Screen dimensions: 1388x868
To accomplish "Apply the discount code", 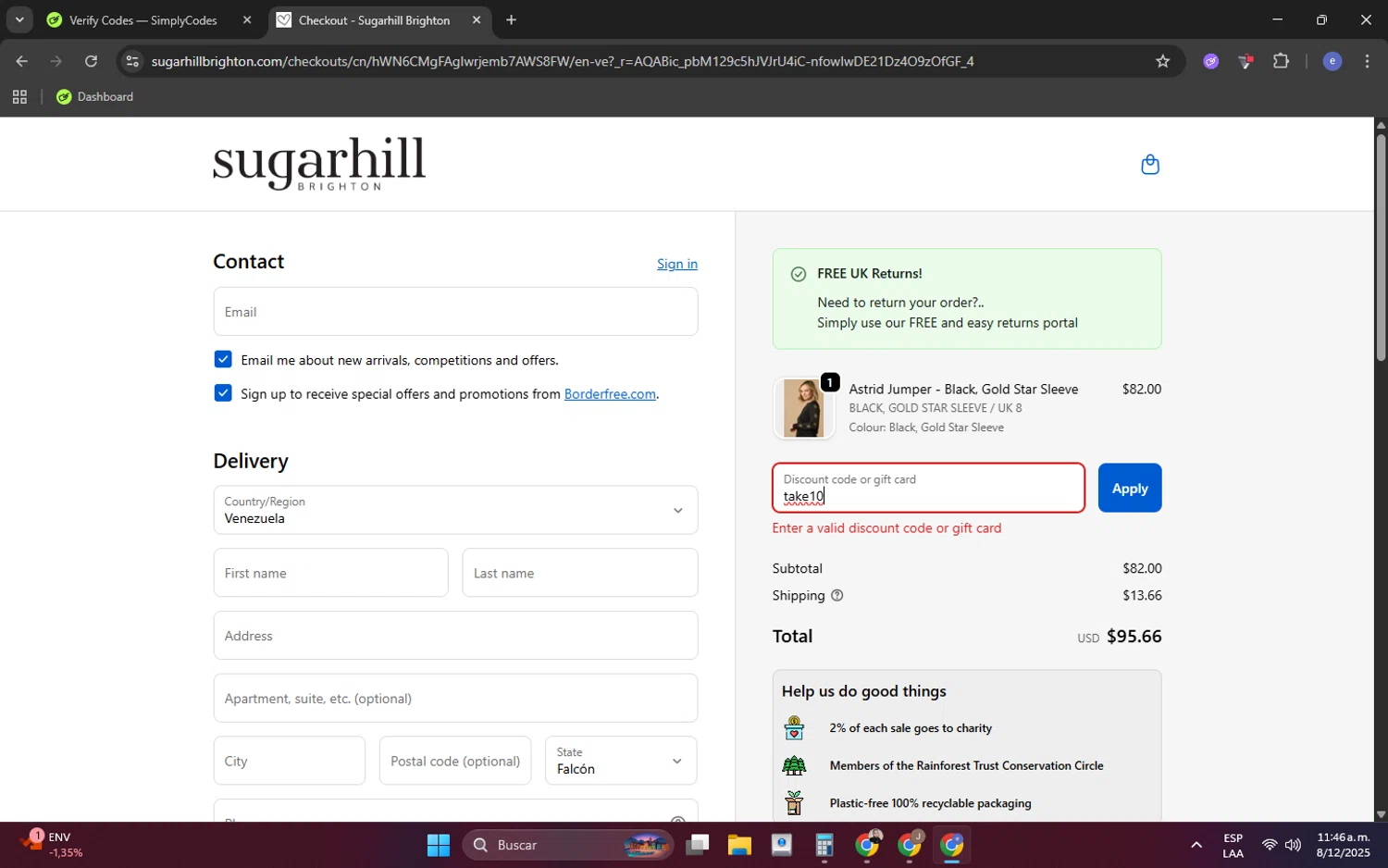I will click(x=1130, y=489).
